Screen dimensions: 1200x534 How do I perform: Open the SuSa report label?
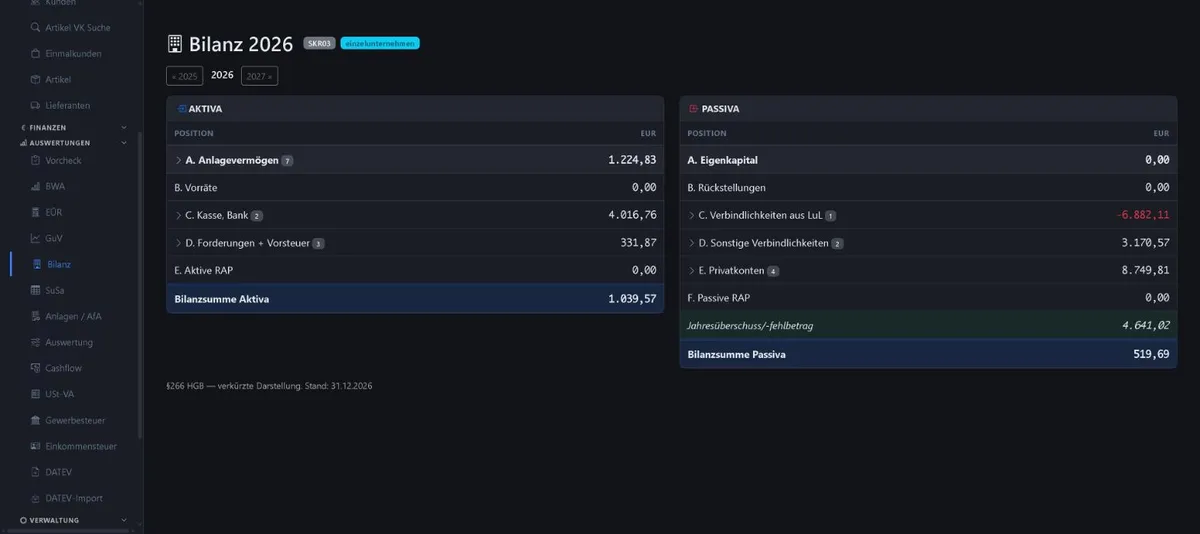coord(56,291)
